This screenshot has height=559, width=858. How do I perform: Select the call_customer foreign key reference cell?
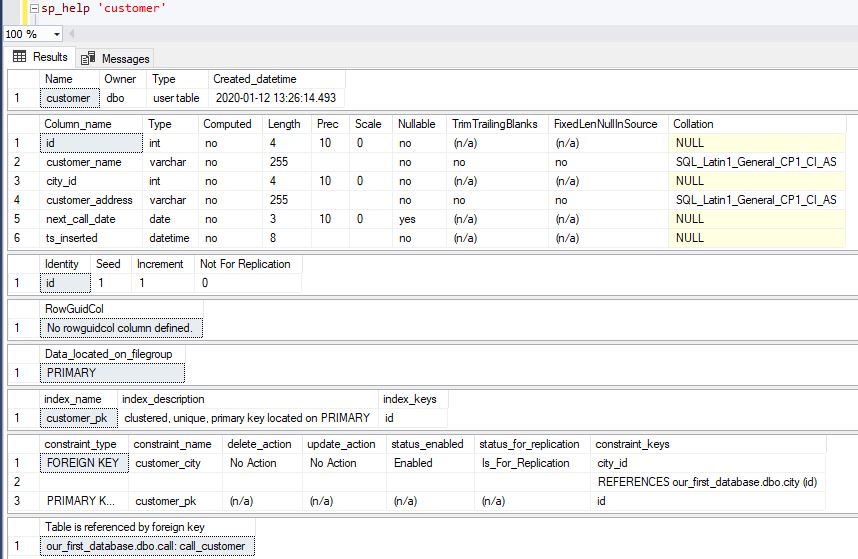[x=147, y=546]
